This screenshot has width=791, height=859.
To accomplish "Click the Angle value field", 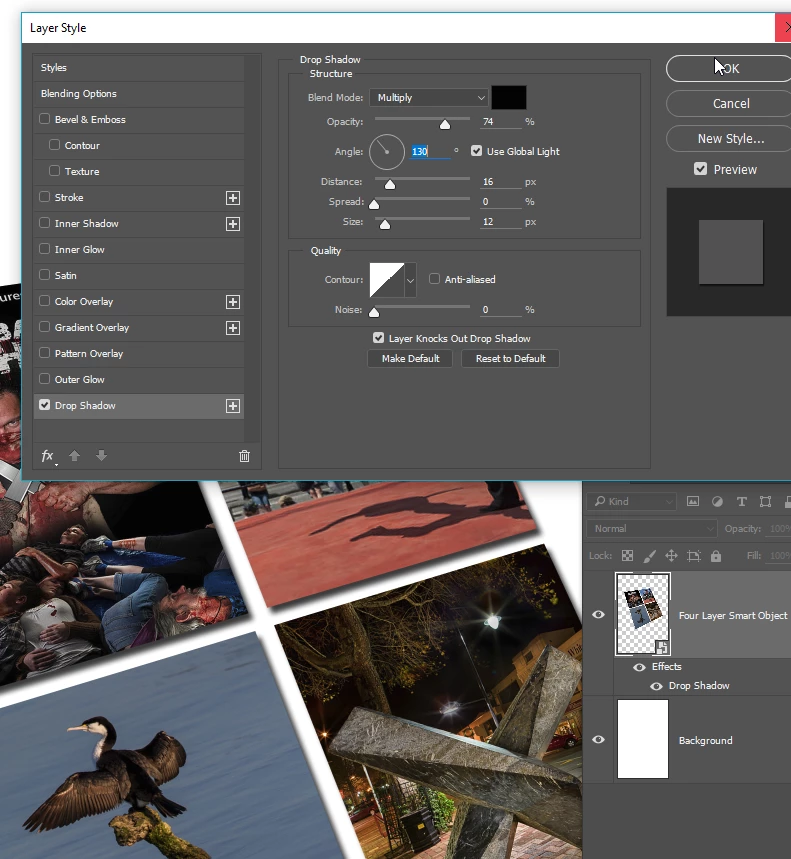I will pyautogui.click(x=431, y=151).
